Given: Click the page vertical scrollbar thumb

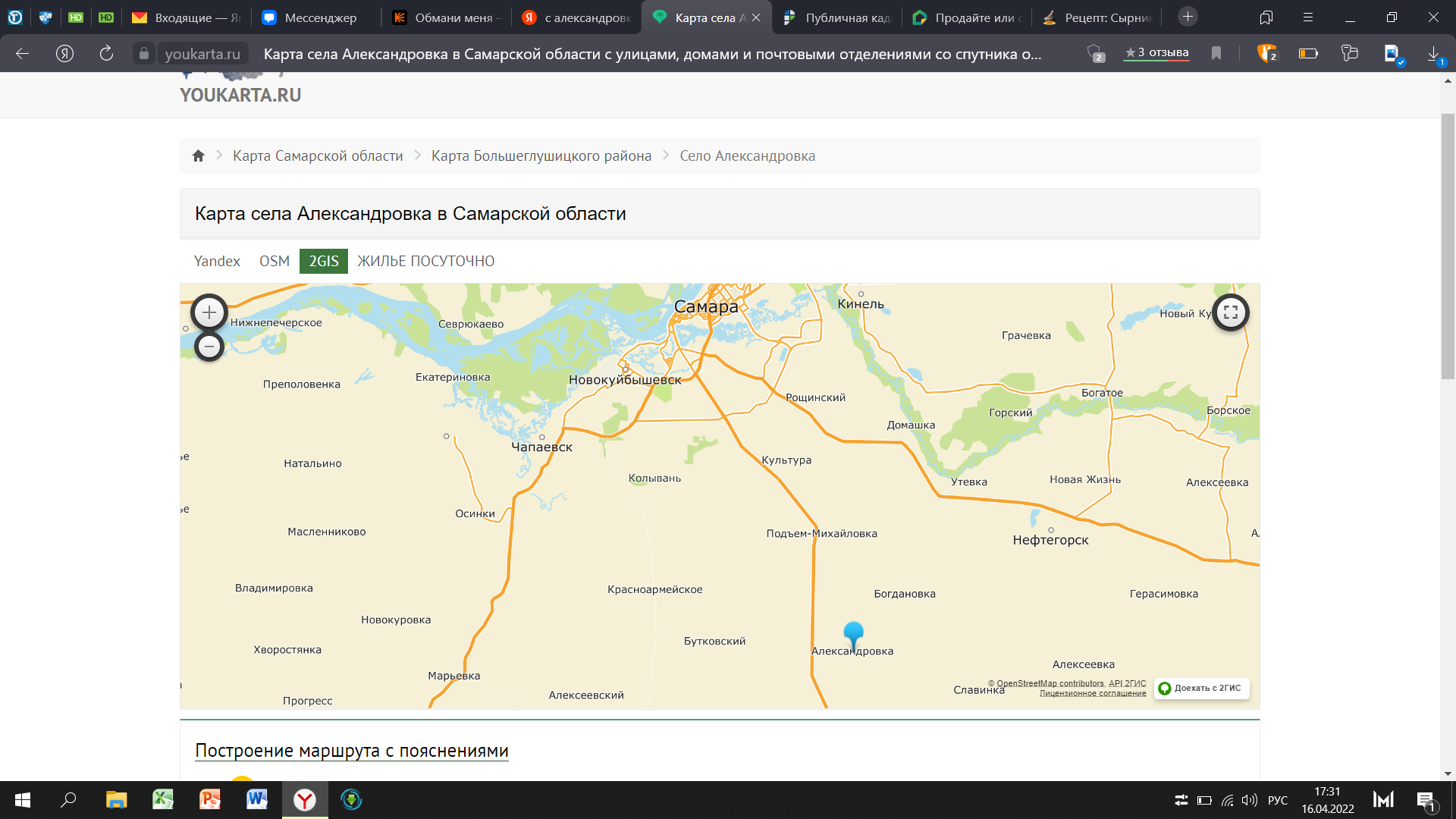Looking at the screenshot, I should coord(1448,246).
